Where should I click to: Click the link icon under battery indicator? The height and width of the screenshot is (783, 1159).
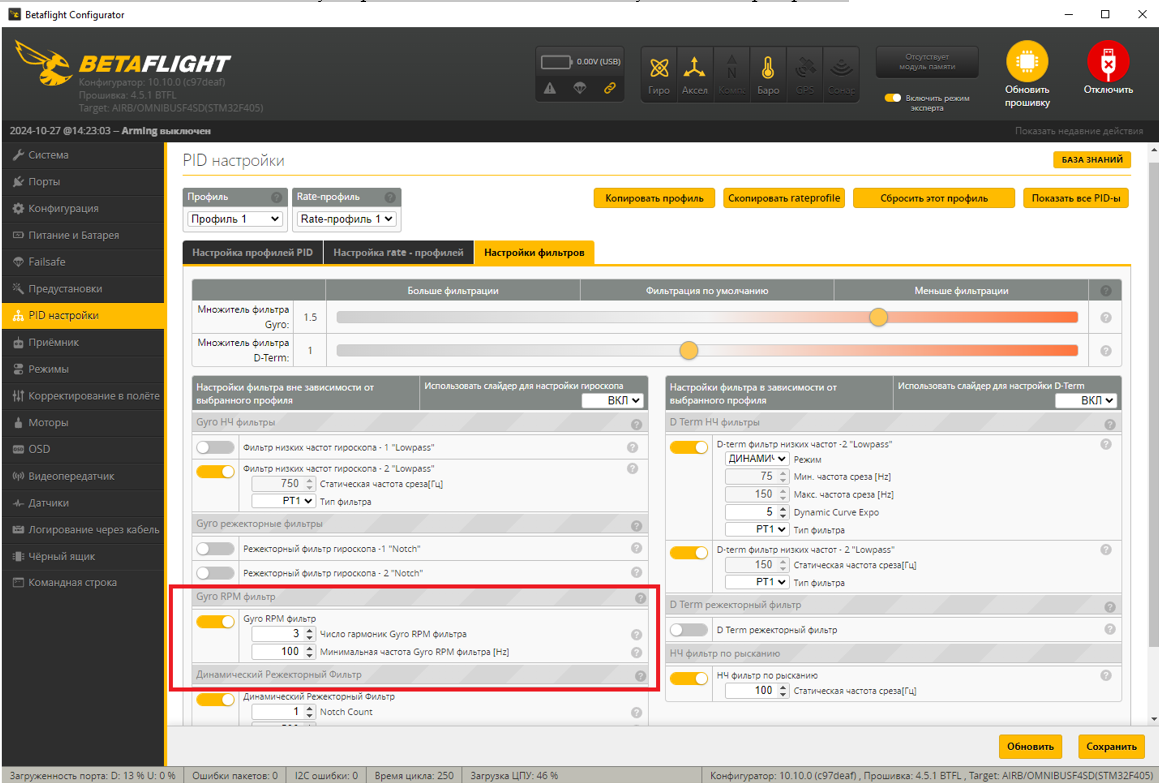pyautogui.click(x=608, y=89)
